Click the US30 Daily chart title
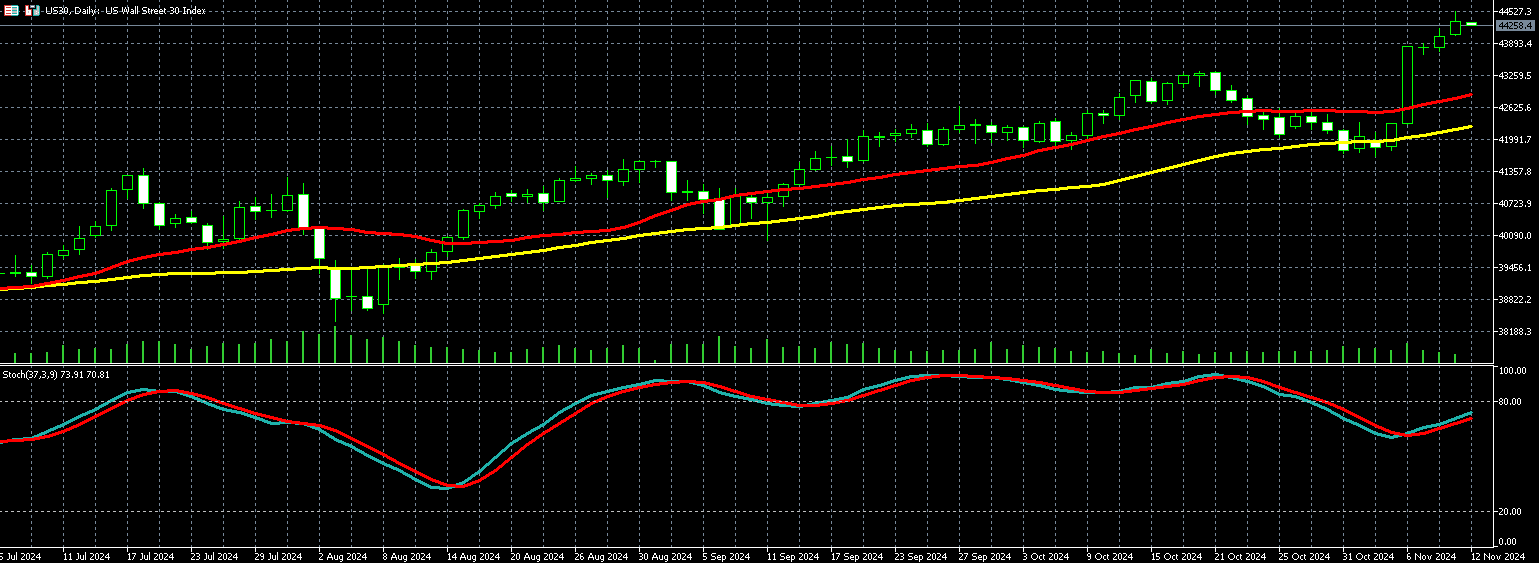The height and width of the screenshot is (563, 1539). [x=125, y=10]
